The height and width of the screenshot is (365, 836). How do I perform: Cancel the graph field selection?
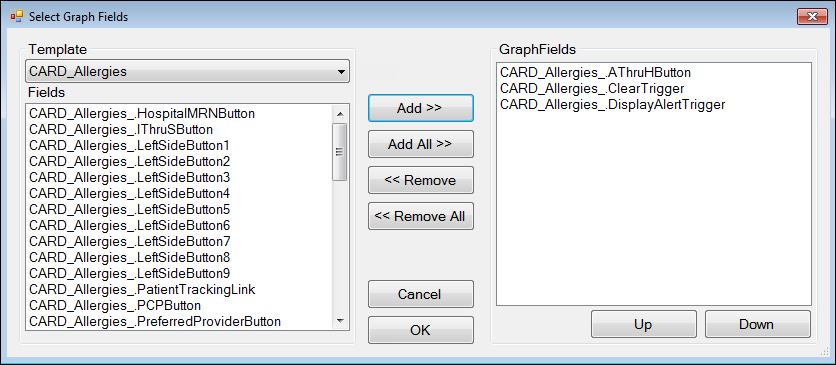click(420, 294)
